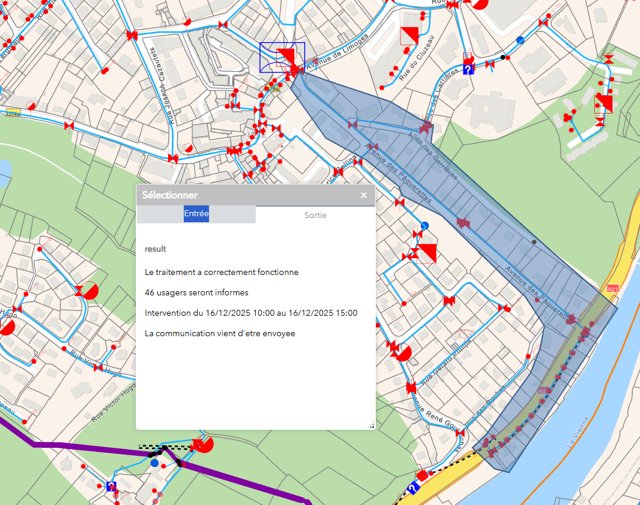Click the red square symbol near Rue du Cluzeau
Image resolution: width=640 pixels, height=505 pixels.
click(407, 36)
